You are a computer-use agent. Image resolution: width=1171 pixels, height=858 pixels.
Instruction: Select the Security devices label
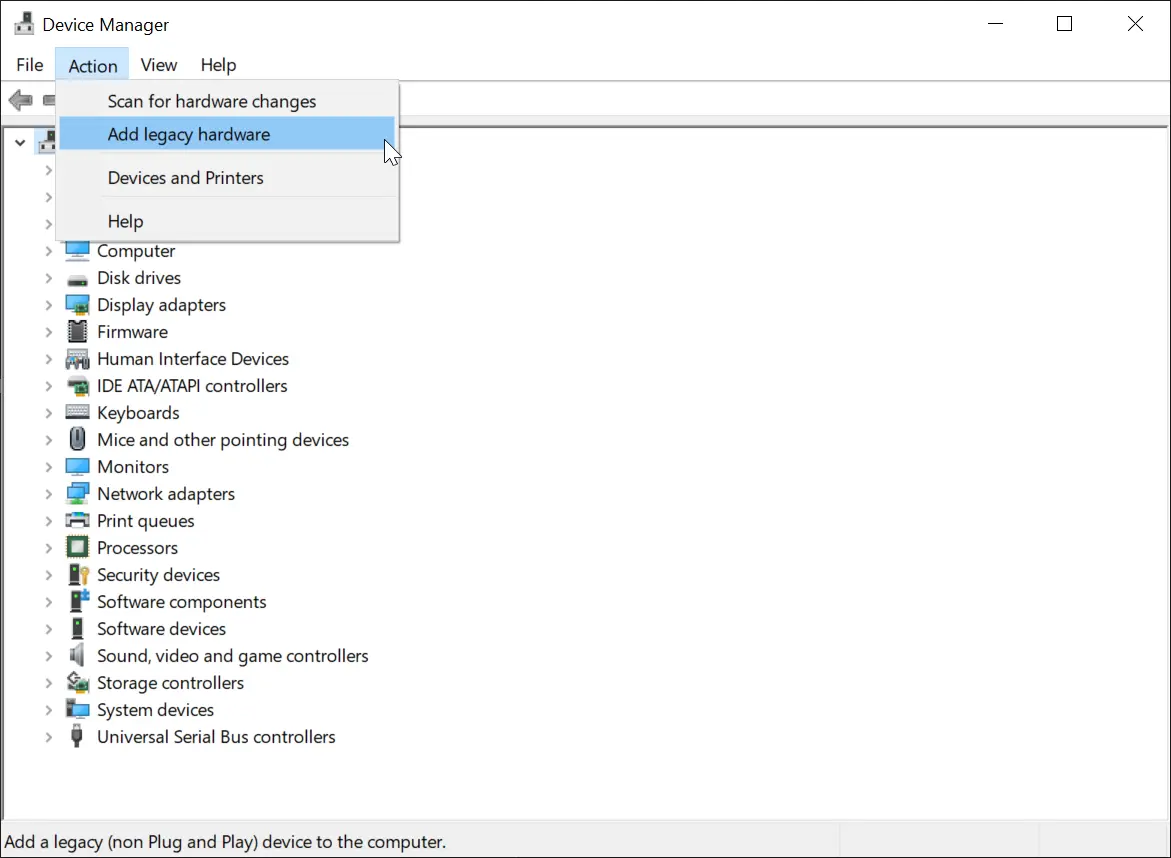(158, 575)
